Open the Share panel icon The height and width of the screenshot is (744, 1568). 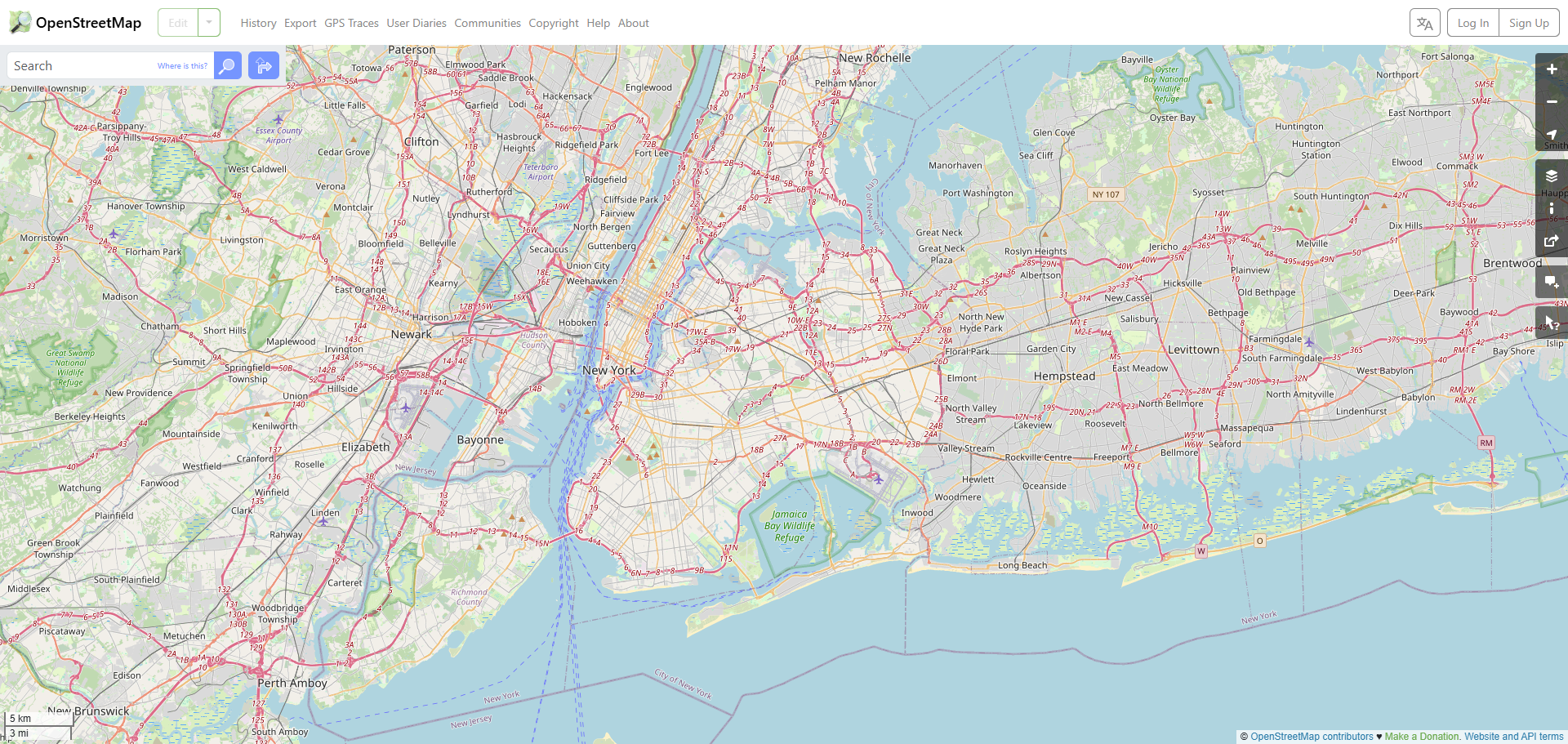click(x=1552, y=241)
